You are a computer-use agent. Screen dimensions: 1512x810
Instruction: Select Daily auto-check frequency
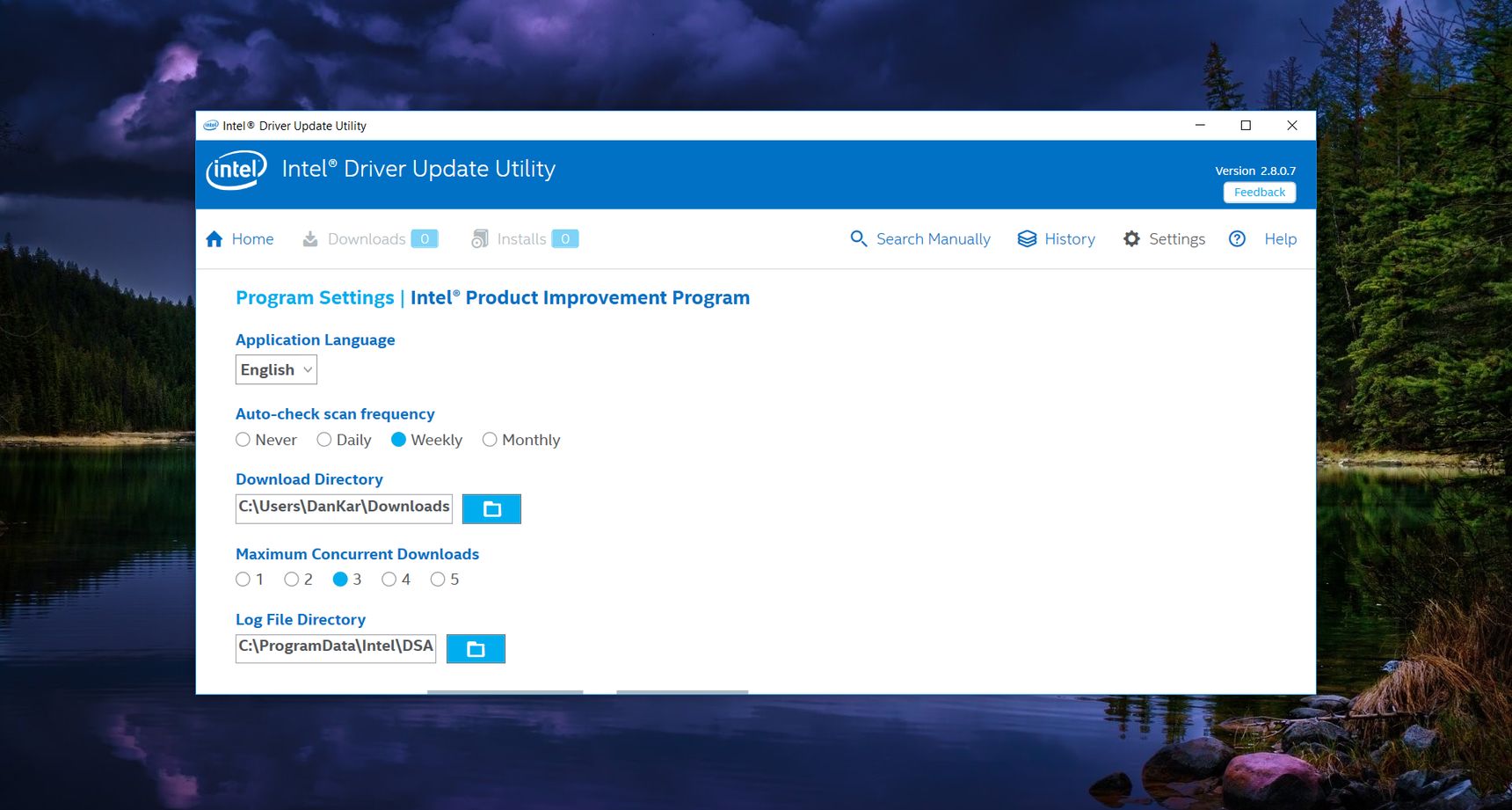pyautogui.click(x=323, y=440)
